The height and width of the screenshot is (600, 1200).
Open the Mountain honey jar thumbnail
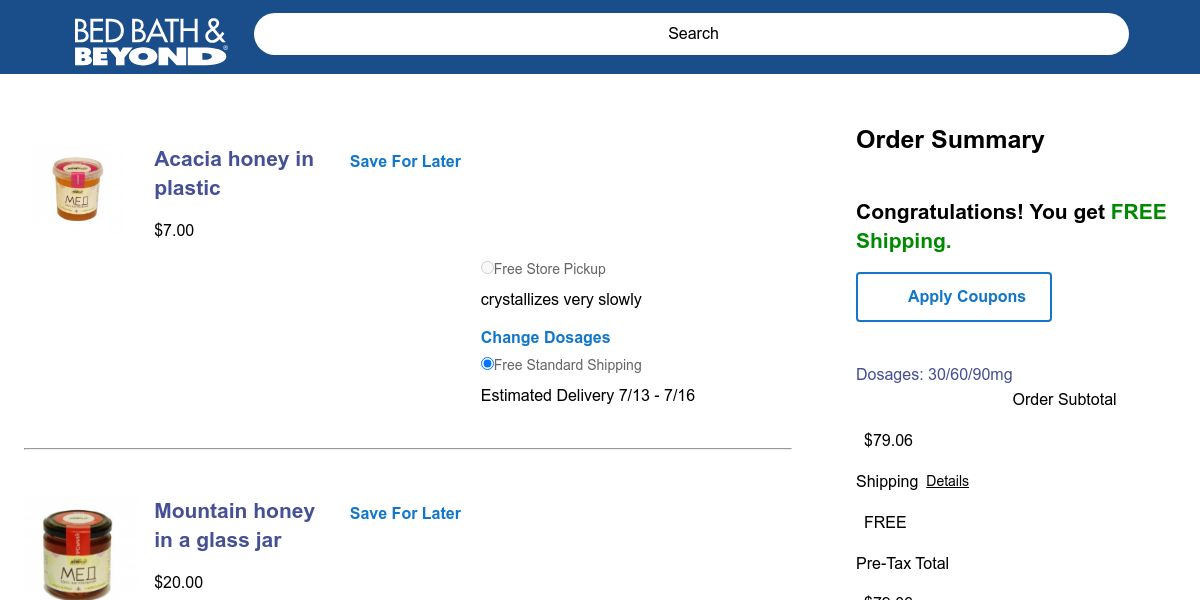78,552
